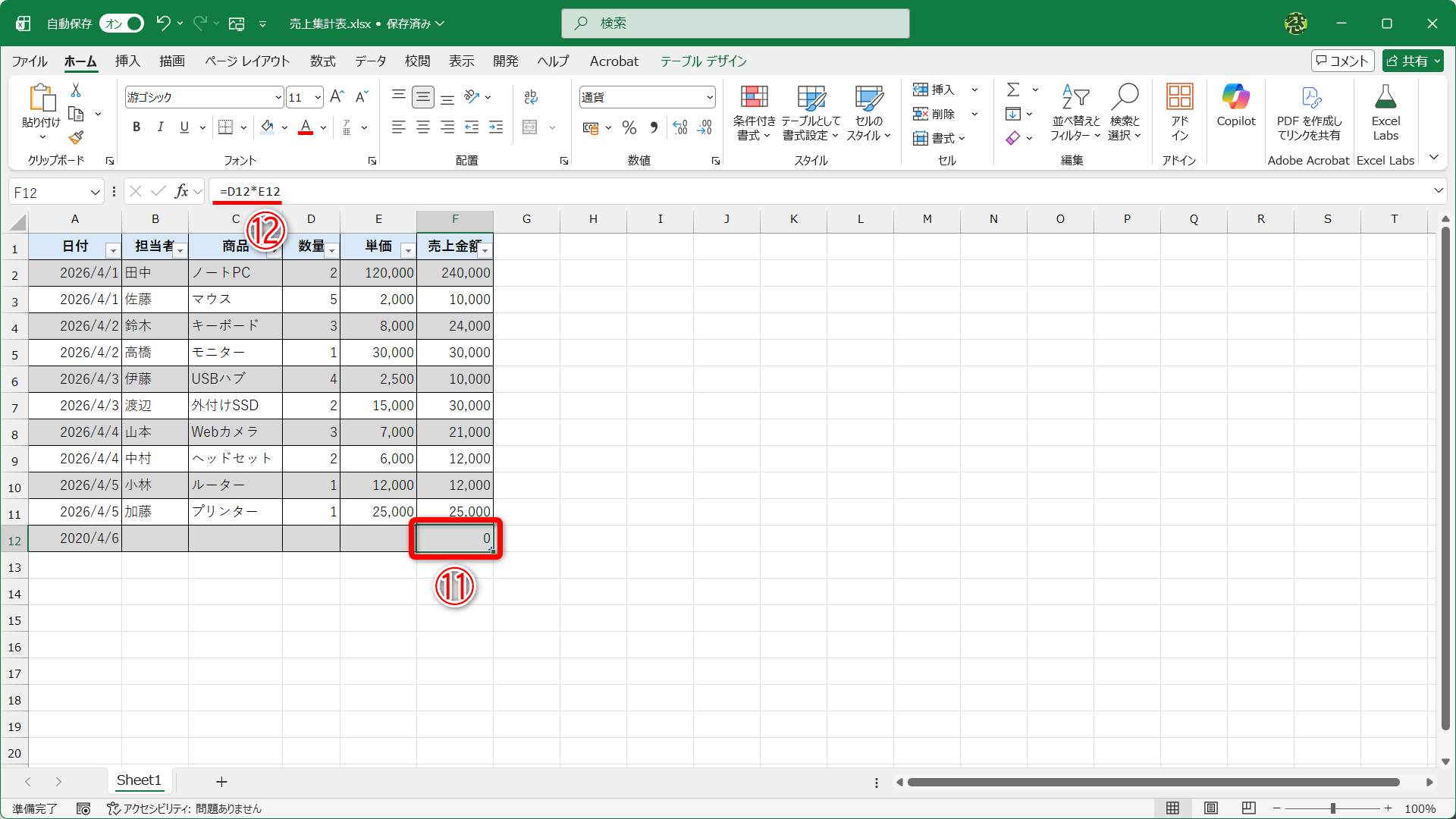
Task: Click the コメント button
Action: coord(1342,61)
